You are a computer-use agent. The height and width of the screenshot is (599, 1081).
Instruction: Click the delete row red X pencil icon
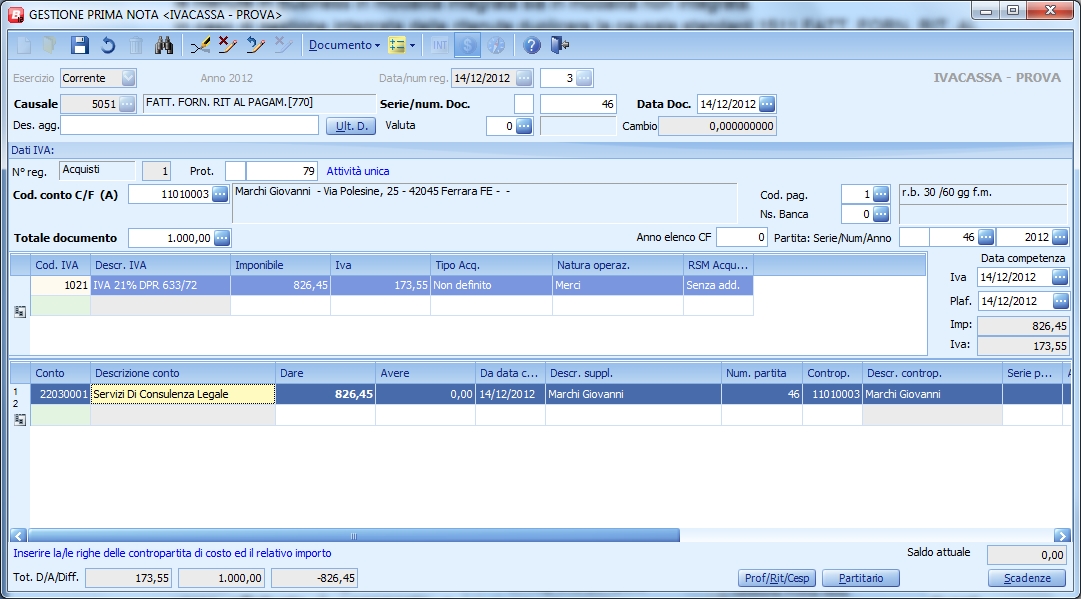coord(228,45)
